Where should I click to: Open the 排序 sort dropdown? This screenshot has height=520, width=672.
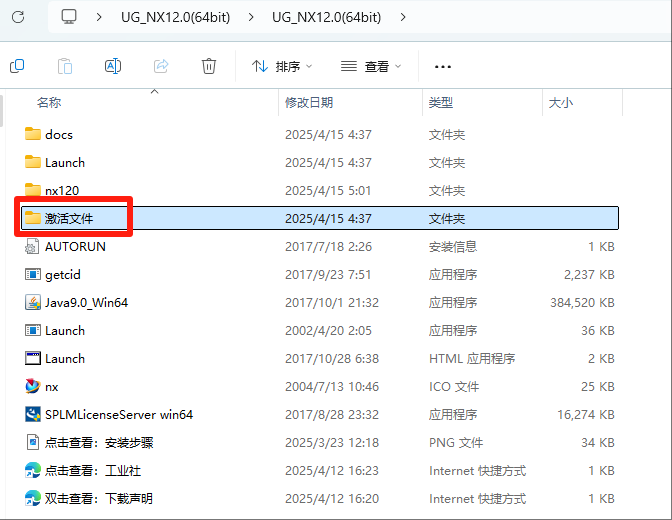tap(281, 66)
